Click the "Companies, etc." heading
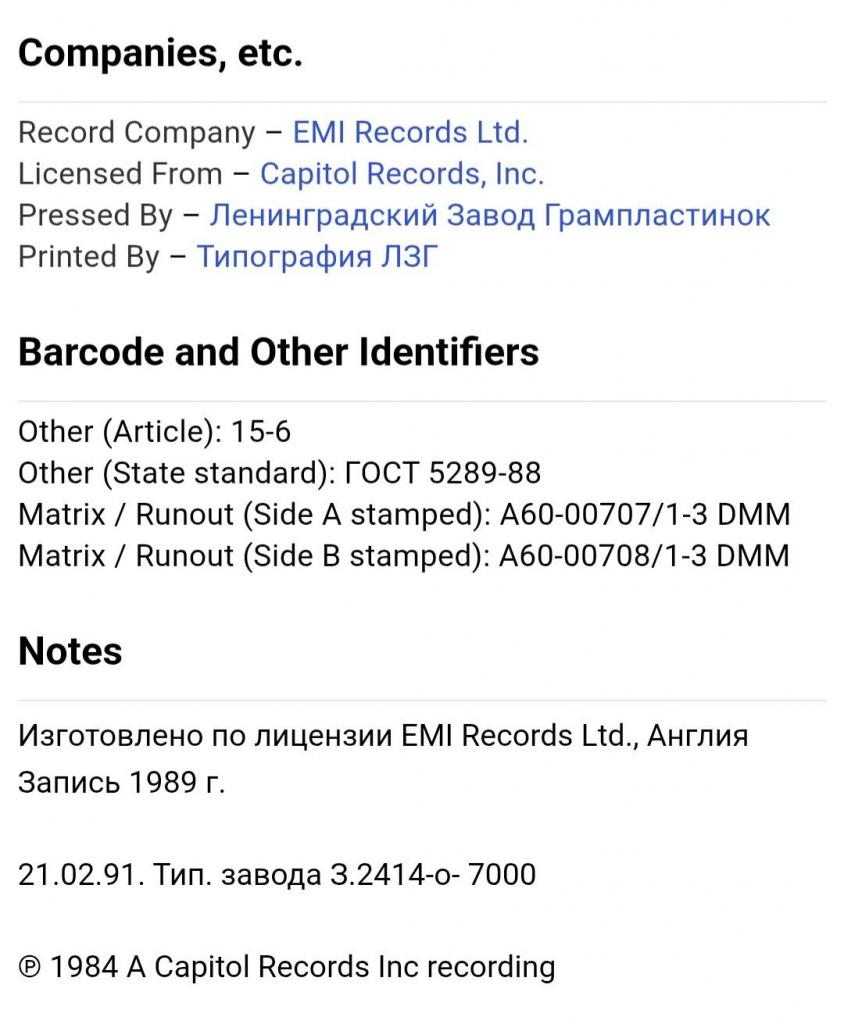Viewport: 844px width, 1024px height. tap(160, 54)
